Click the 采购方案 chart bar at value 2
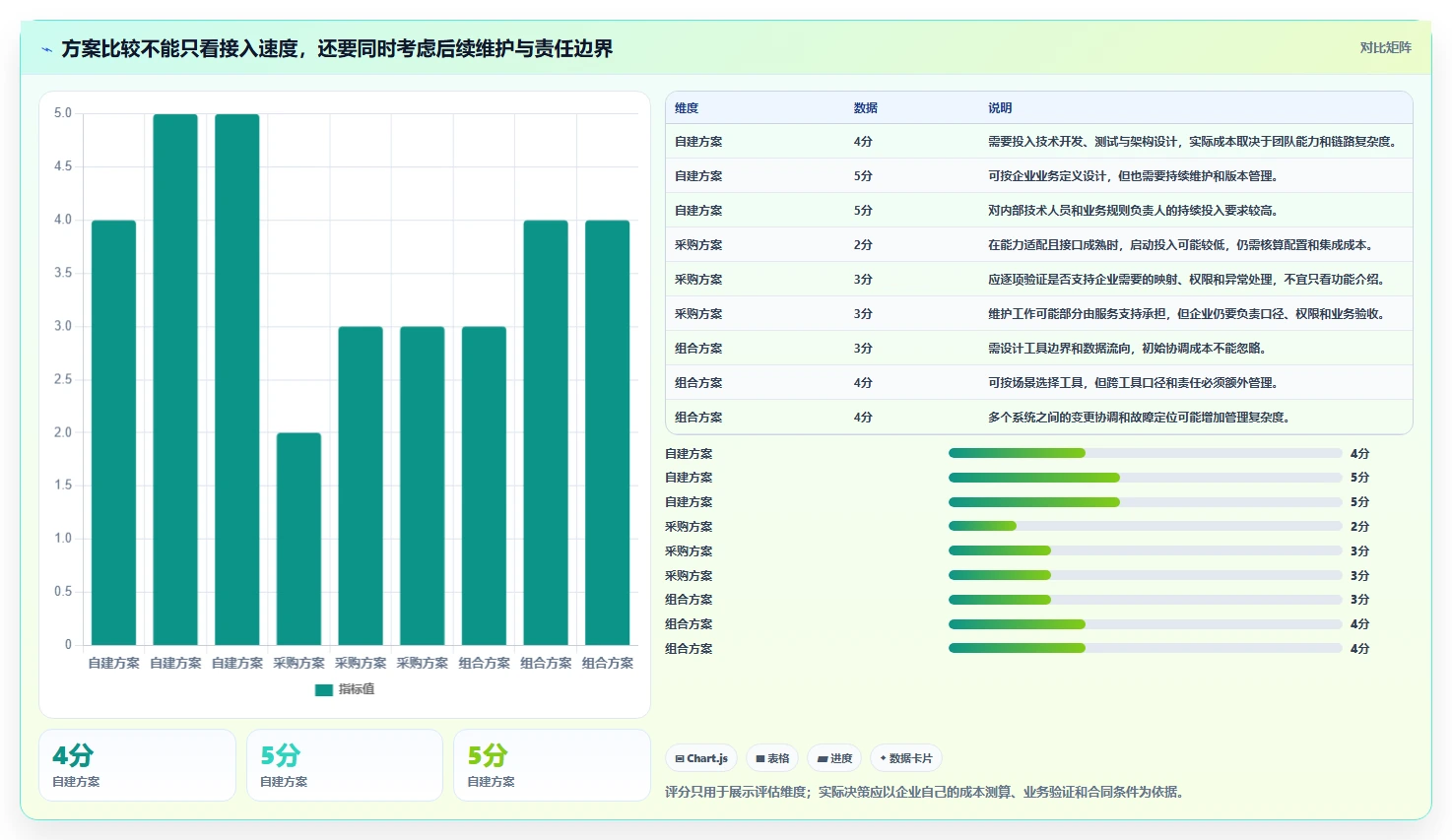 (298, 539)
